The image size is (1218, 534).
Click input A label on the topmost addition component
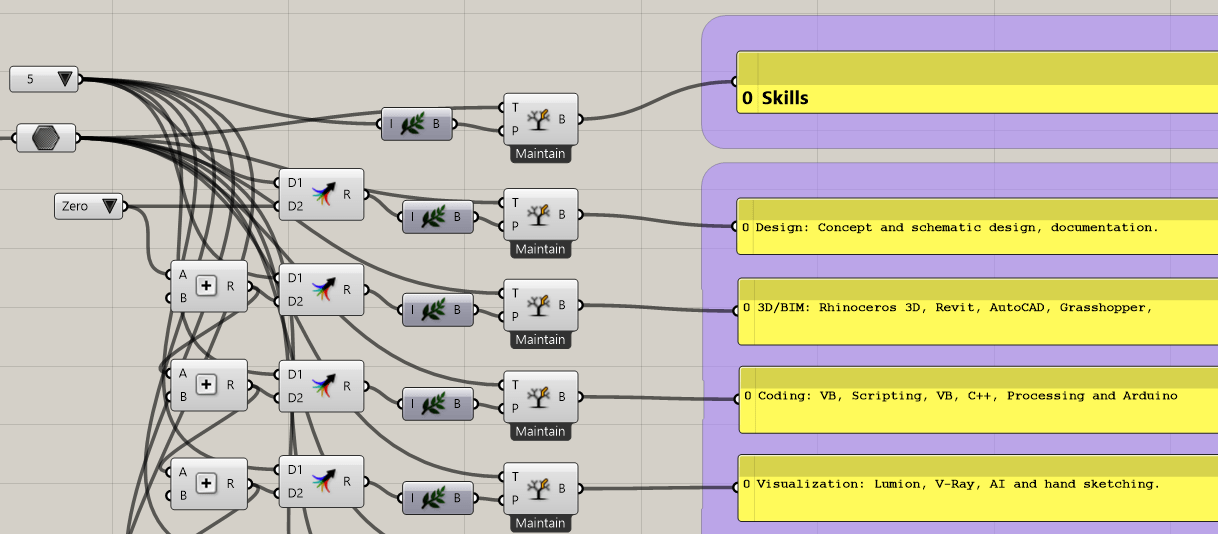click(182, 275)
